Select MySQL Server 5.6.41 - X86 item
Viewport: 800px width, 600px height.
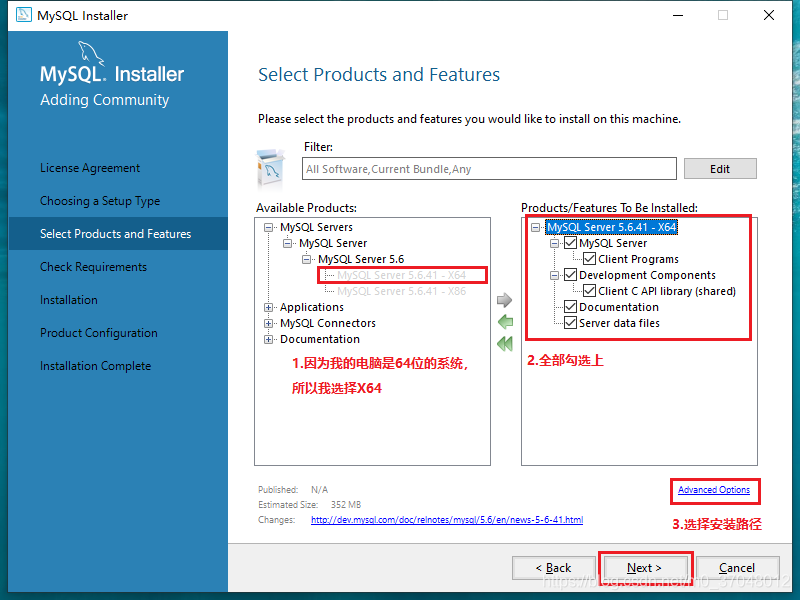[402, 291]
